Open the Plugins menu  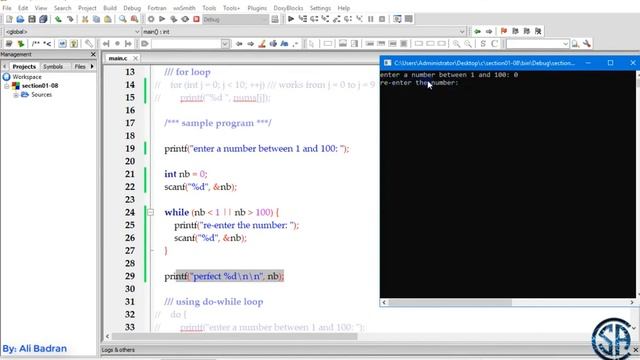pyautogui.click(x=257, y=8)
